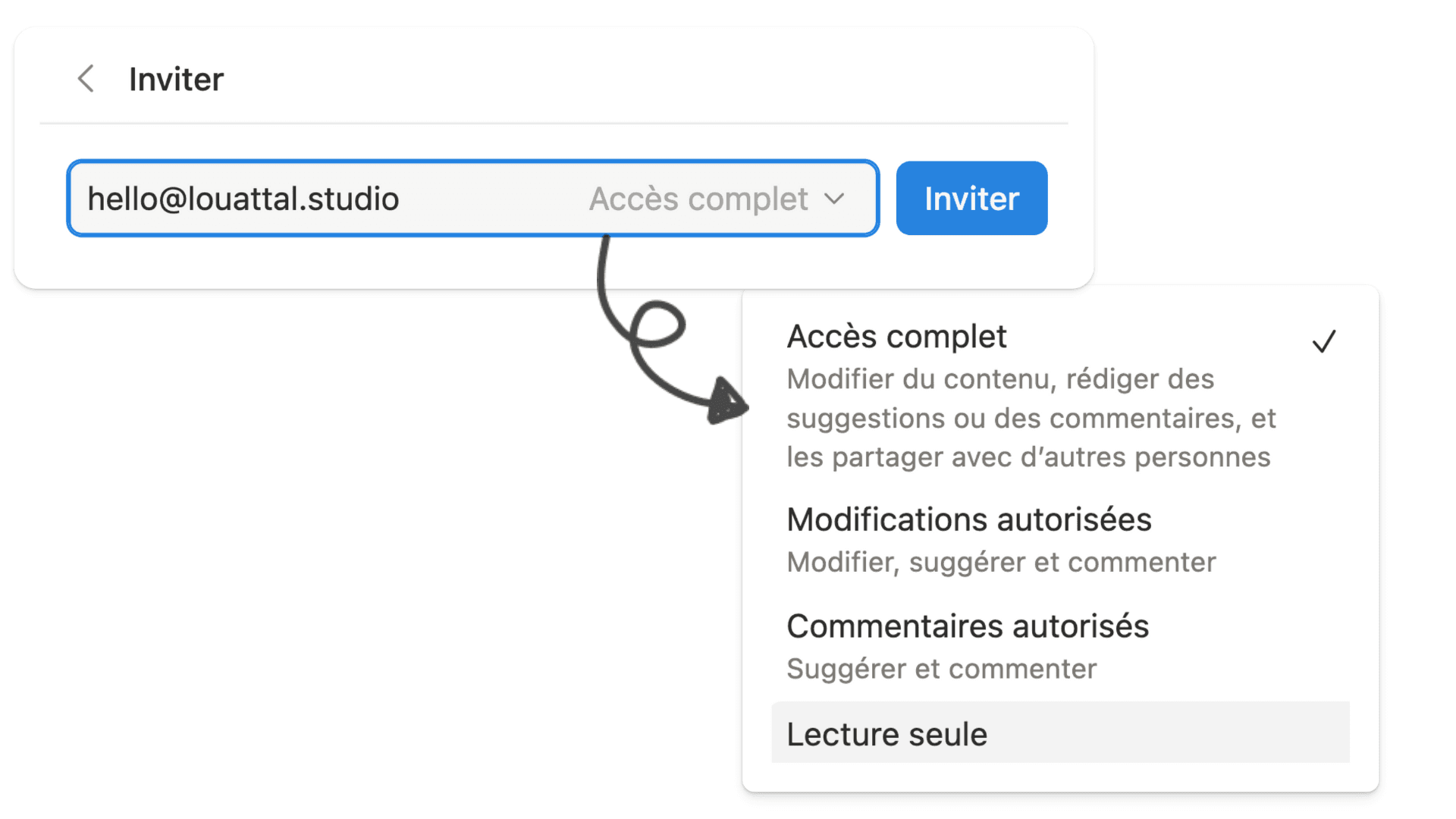
Task: Expand the permission chevron in the email field
Action: click(x=834, y=199)
